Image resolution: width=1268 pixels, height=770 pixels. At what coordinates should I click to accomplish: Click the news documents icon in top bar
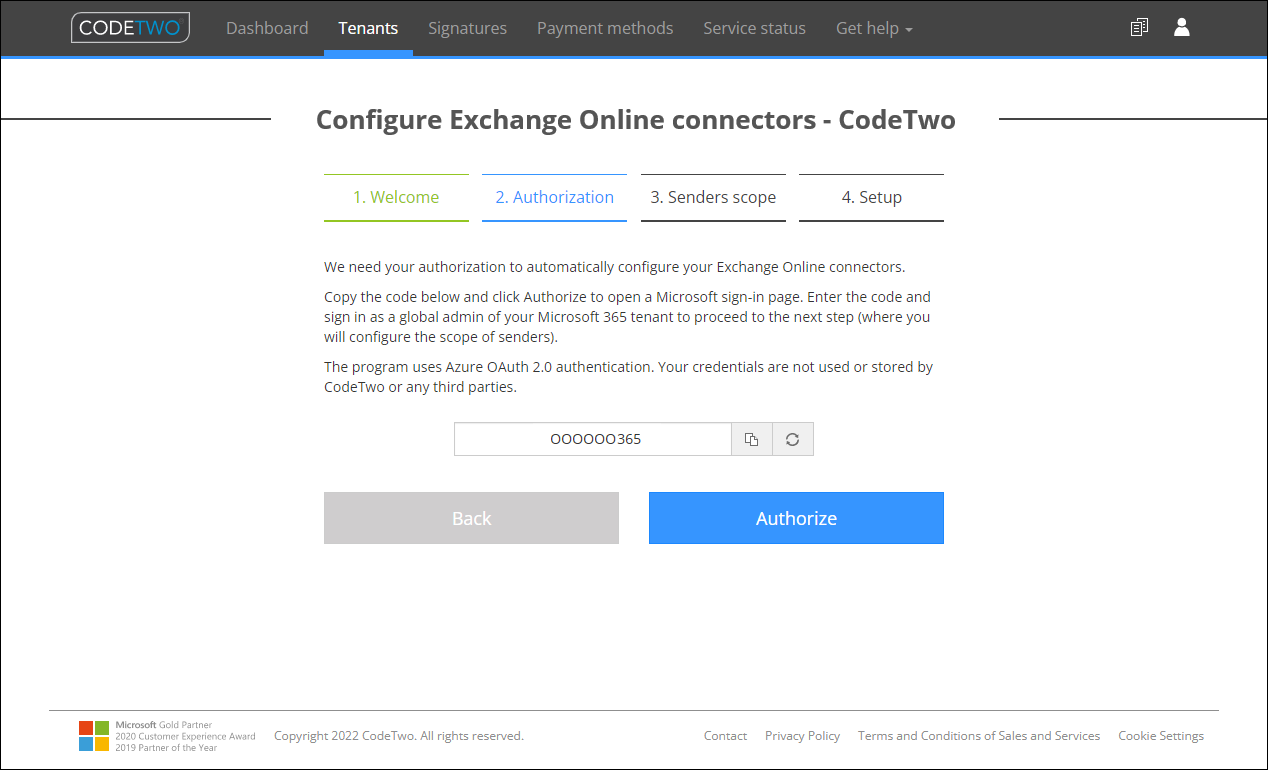tap(1139, 27)
